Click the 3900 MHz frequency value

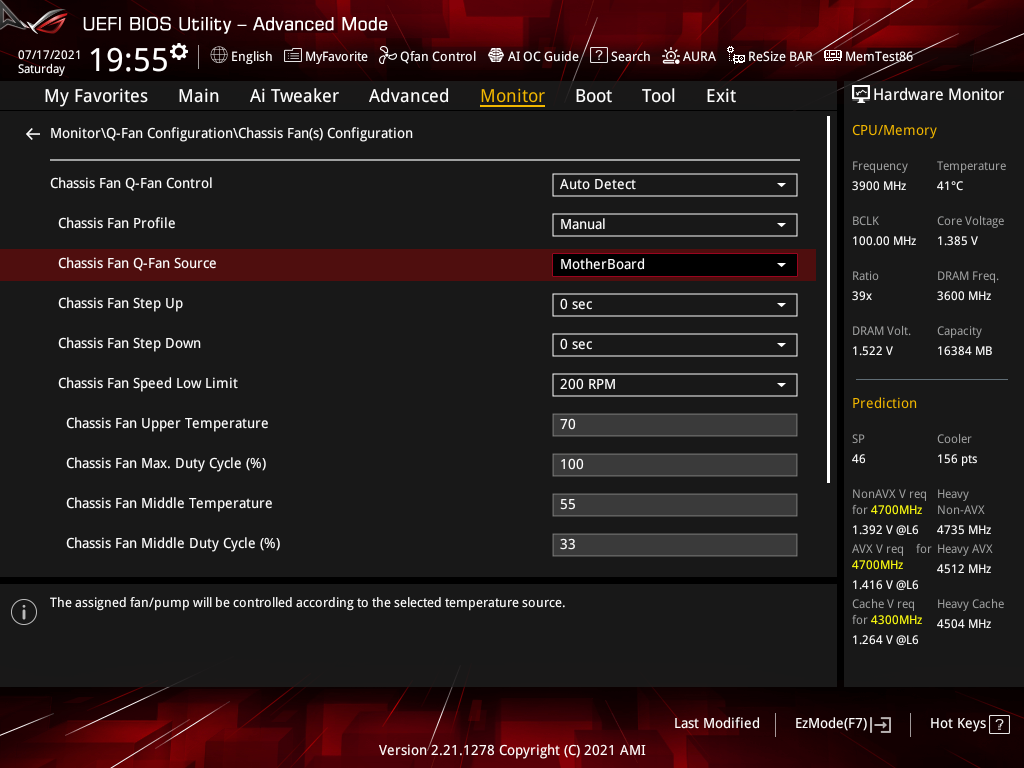[x=879, y=186]
